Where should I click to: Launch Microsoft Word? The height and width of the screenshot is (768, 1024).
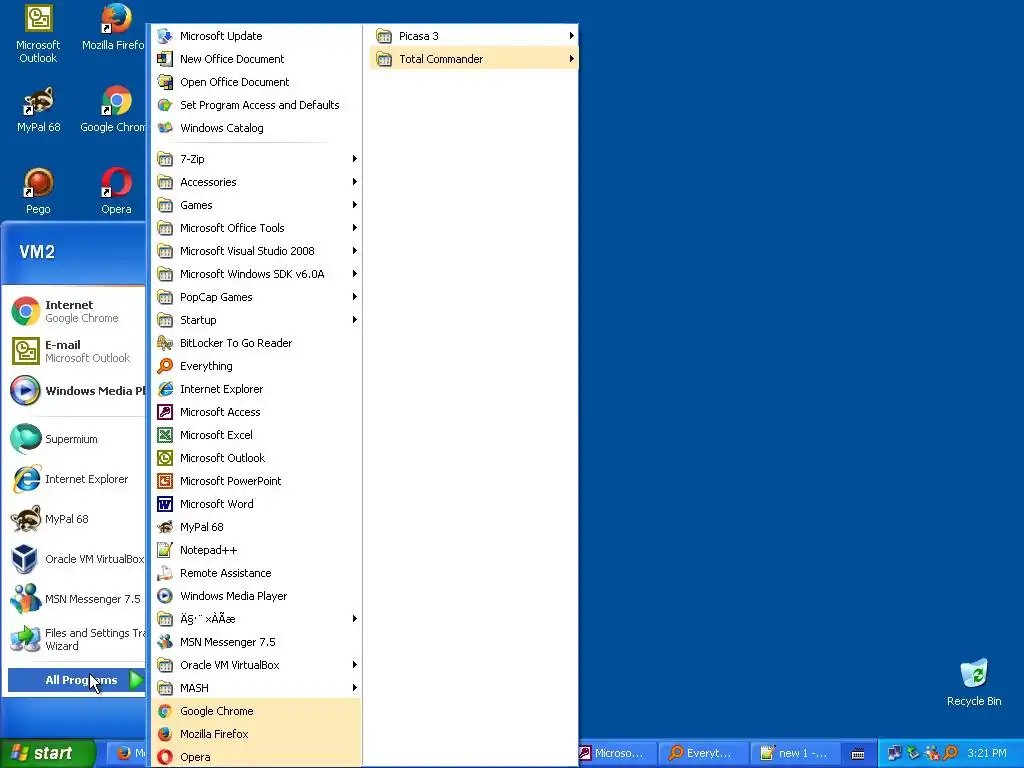point(256,504)
